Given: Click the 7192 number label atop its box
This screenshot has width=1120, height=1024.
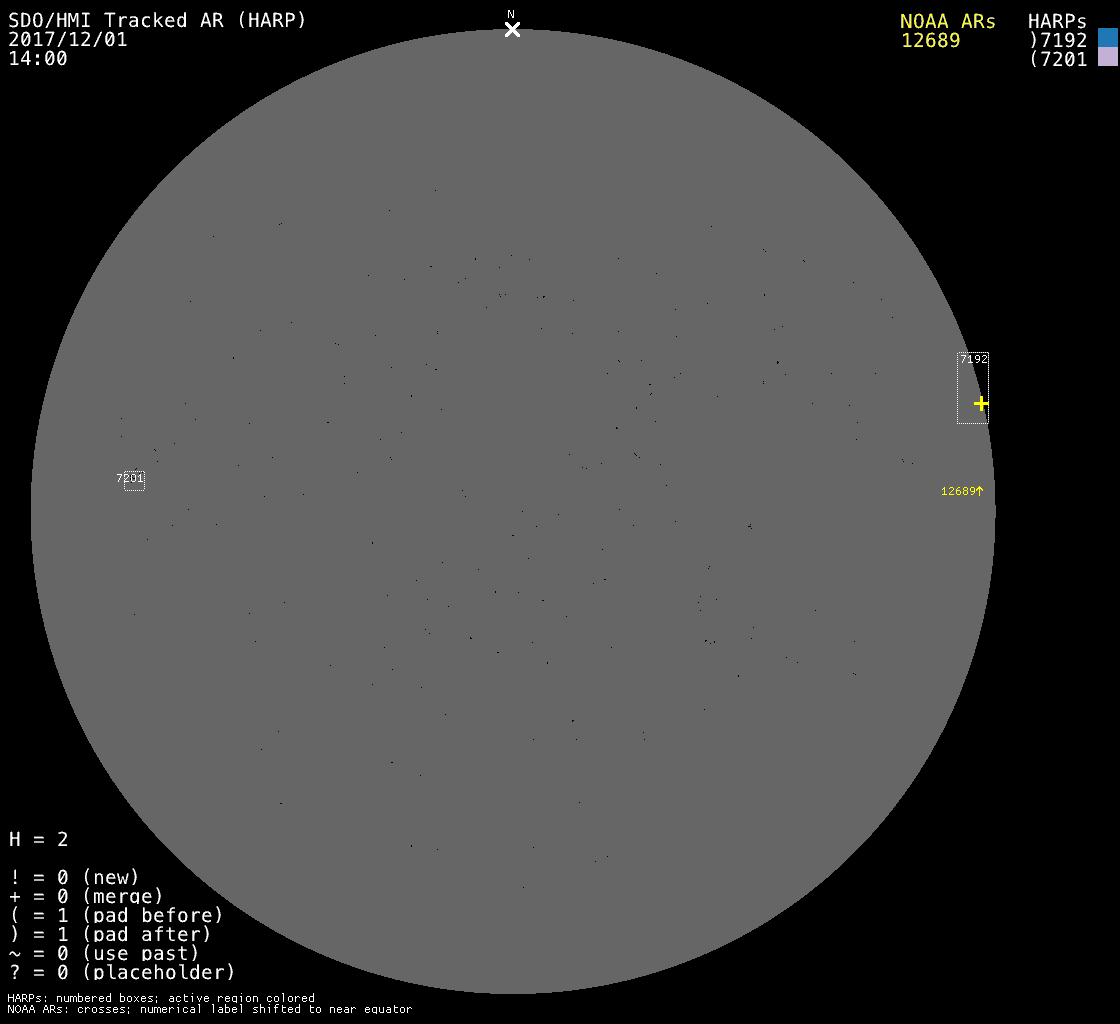Looking at the screenshot, I should [973, 358].
